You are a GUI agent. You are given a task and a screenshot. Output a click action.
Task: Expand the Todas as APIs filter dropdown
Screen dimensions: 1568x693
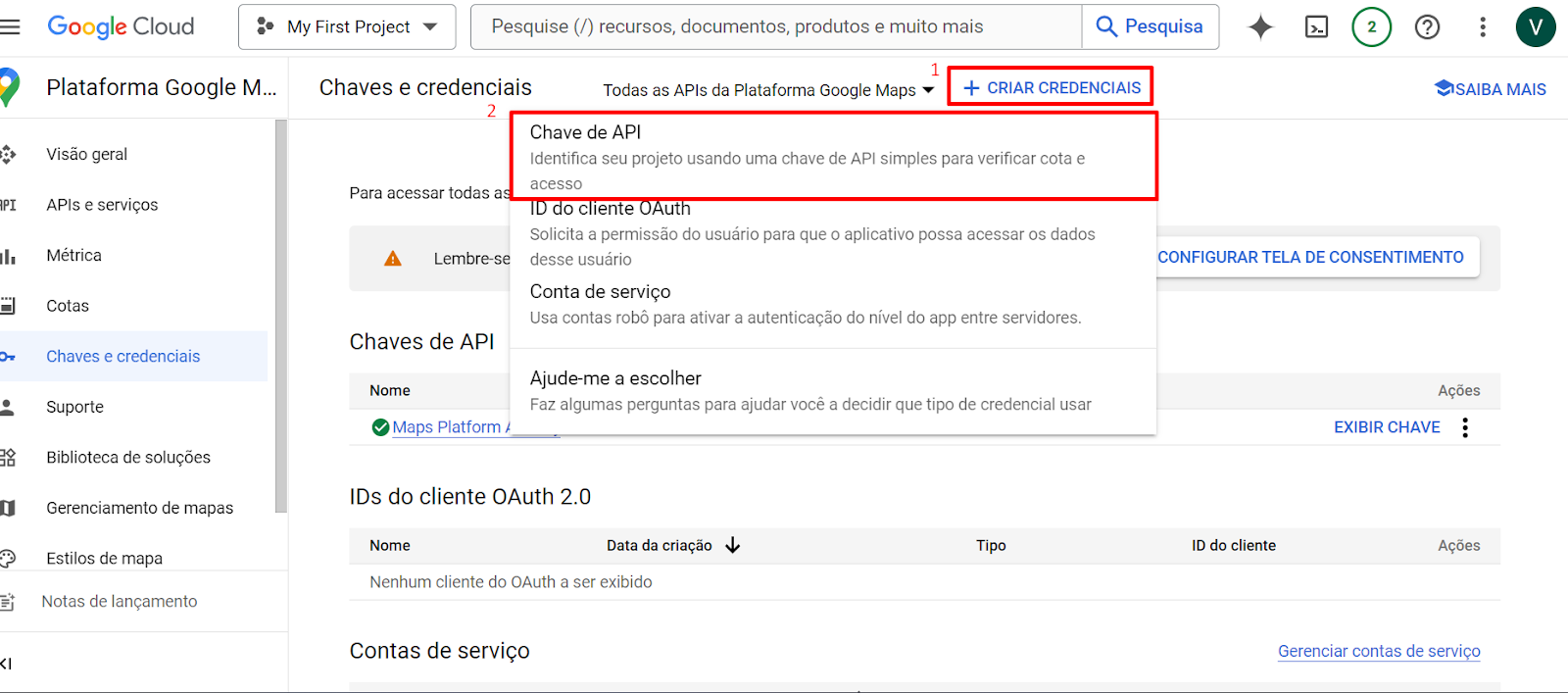tap(768, 90)
